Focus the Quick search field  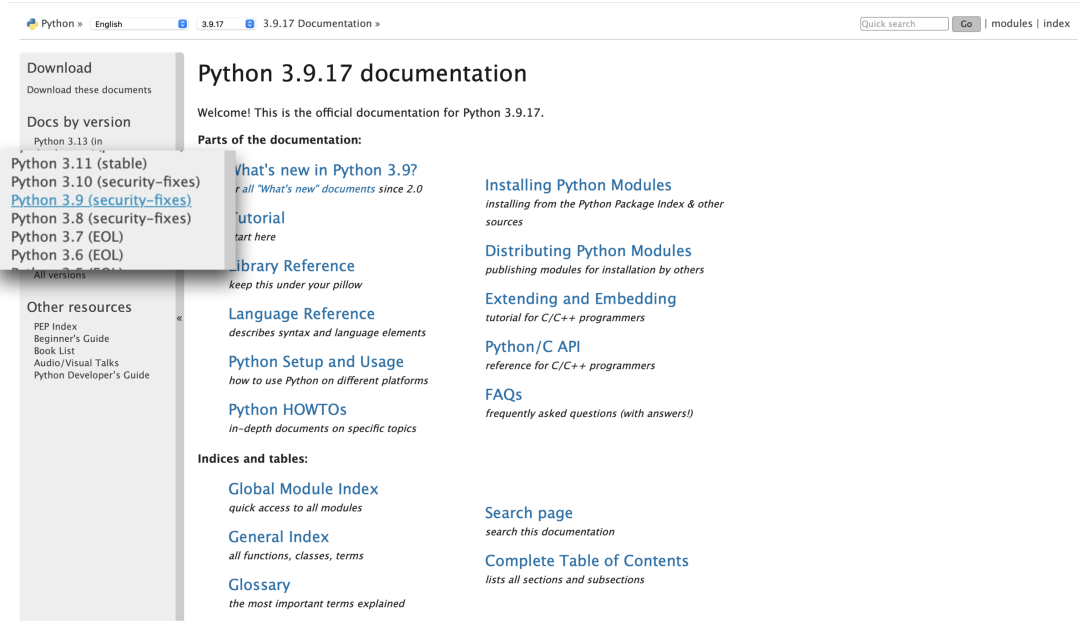pos(904,23)
